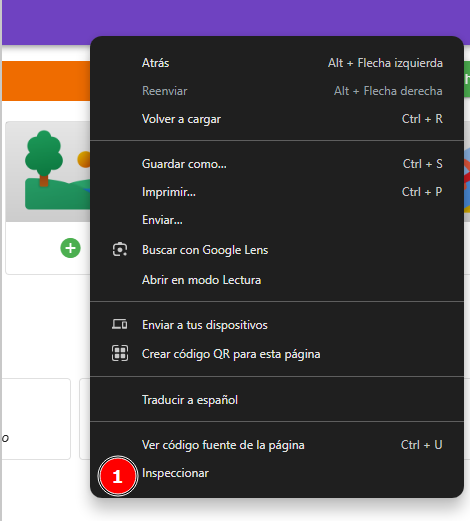Select Crear código QR para esta página
The image size is (470, 521).
coord(277,354)
